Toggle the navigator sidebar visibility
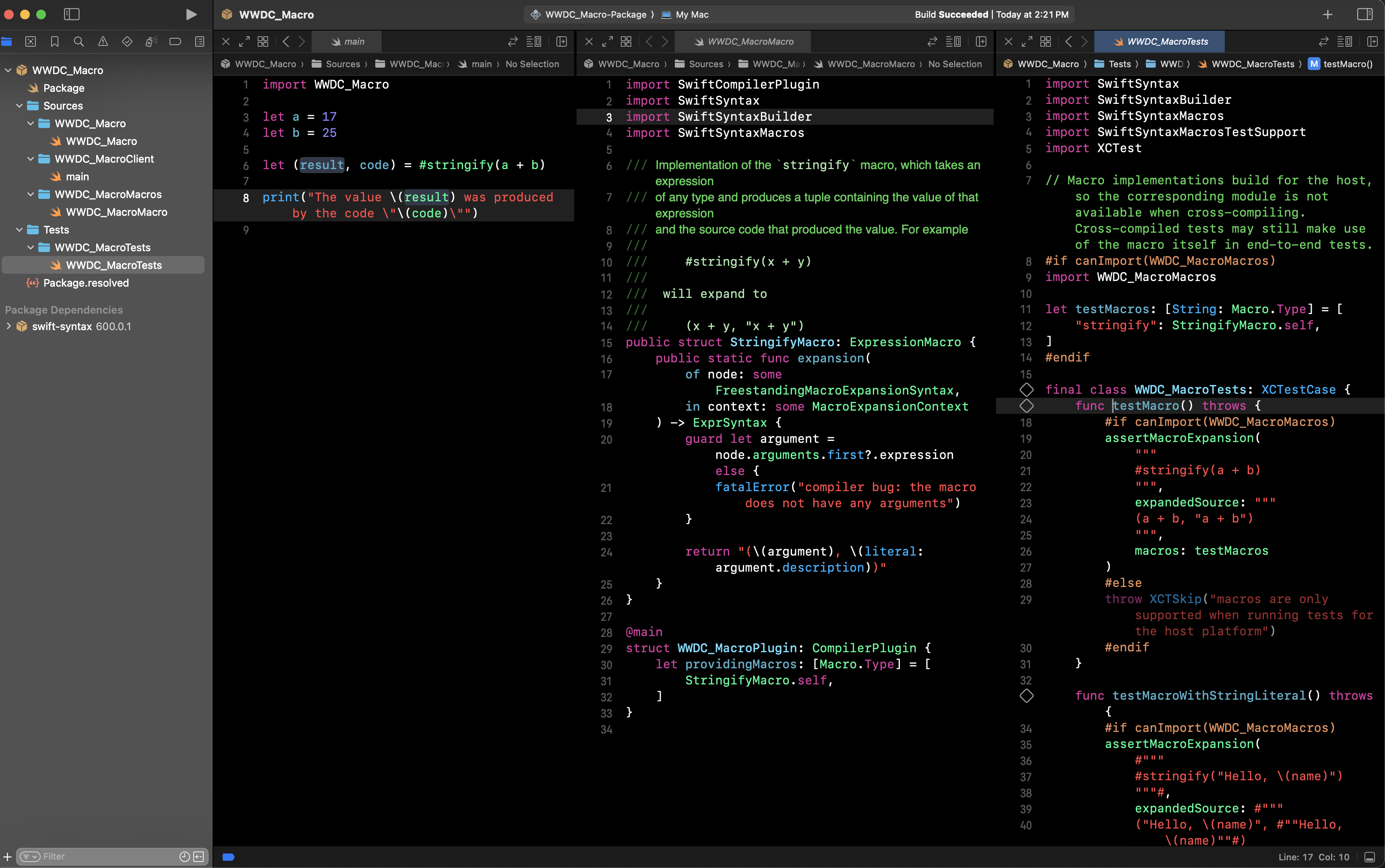This screenshot has height=868, width=1385. [x=71, y=14]
